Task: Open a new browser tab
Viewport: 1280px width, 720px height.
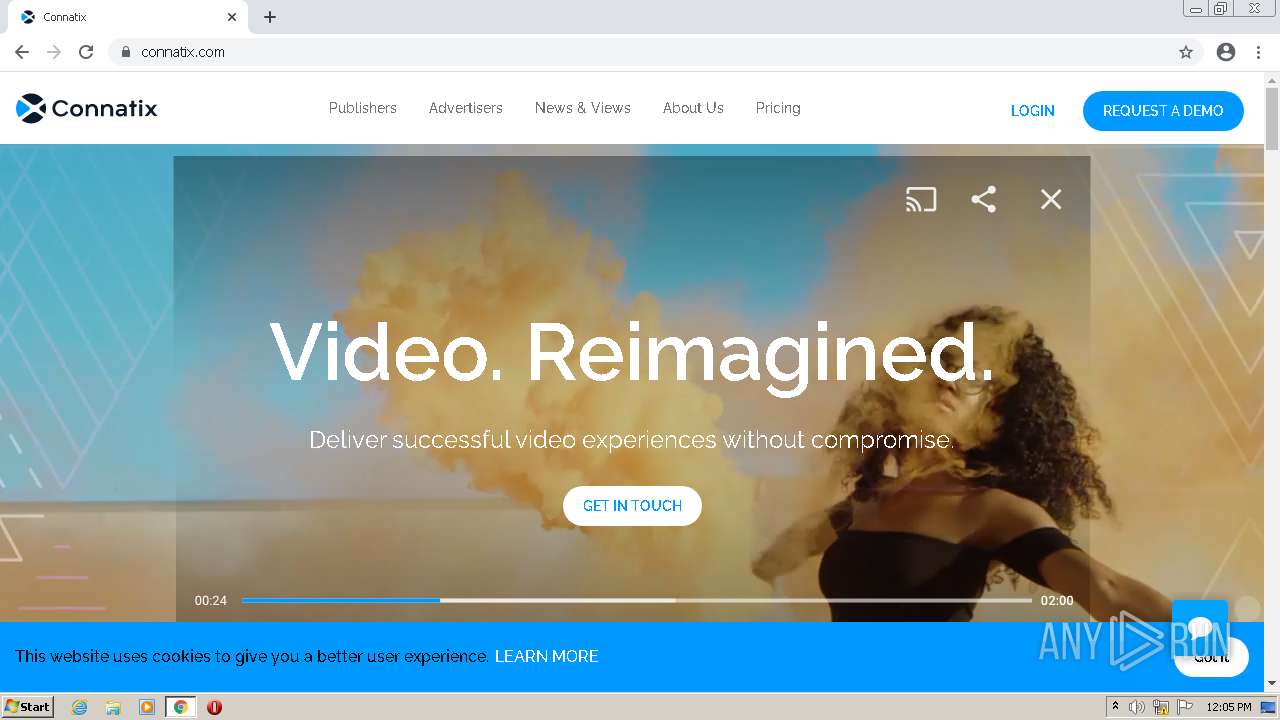Action: [270, 17]
